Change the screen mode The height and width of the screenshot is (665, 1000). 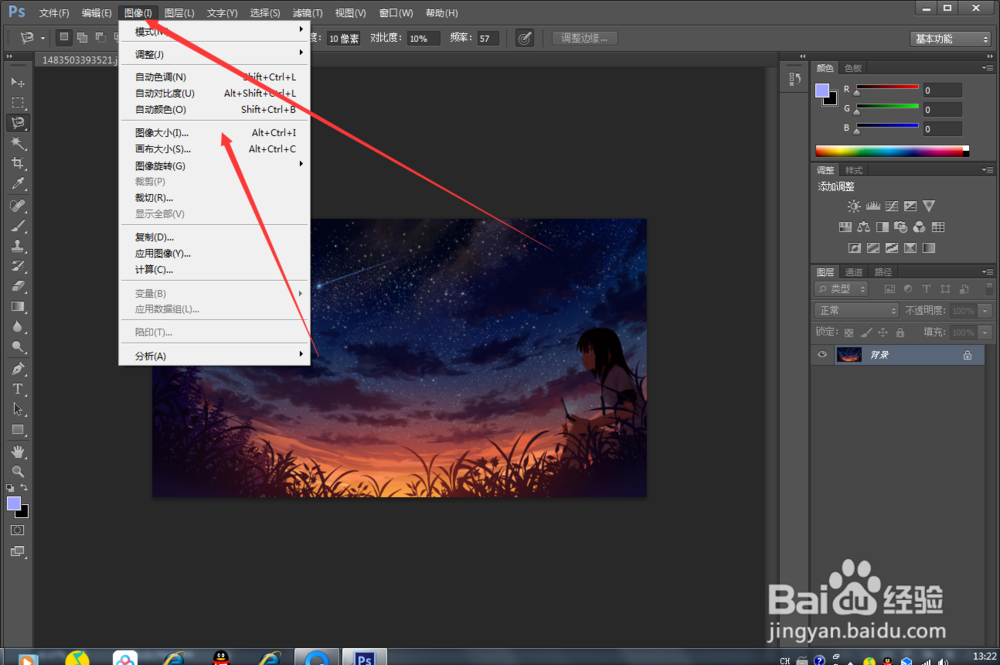17,552
